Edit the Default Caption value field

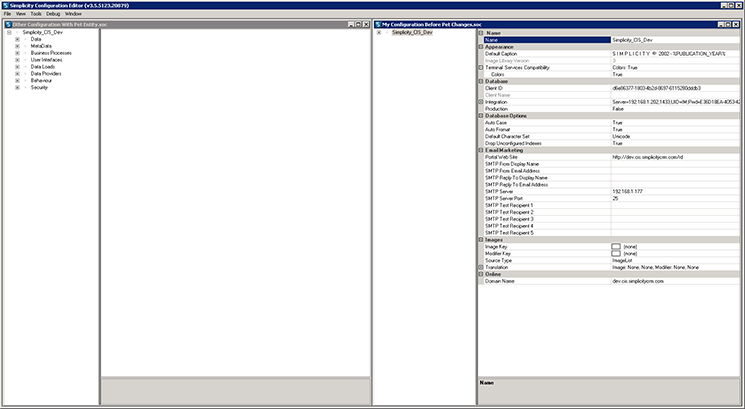pos(675,54)
